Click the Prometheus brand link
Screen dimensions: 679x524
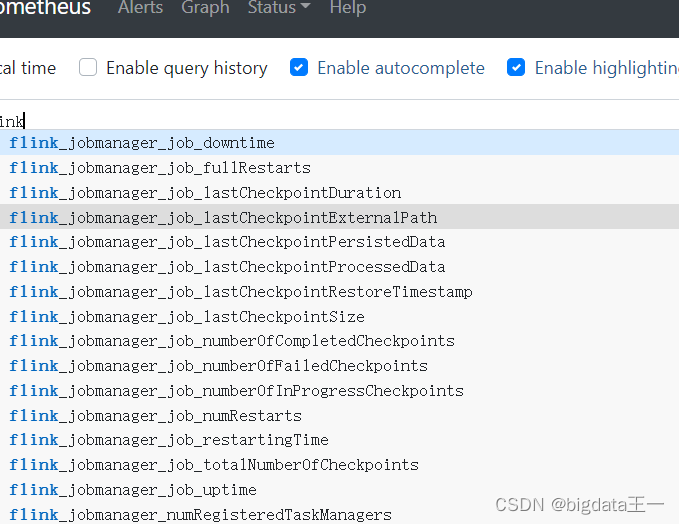coord(45,7)
